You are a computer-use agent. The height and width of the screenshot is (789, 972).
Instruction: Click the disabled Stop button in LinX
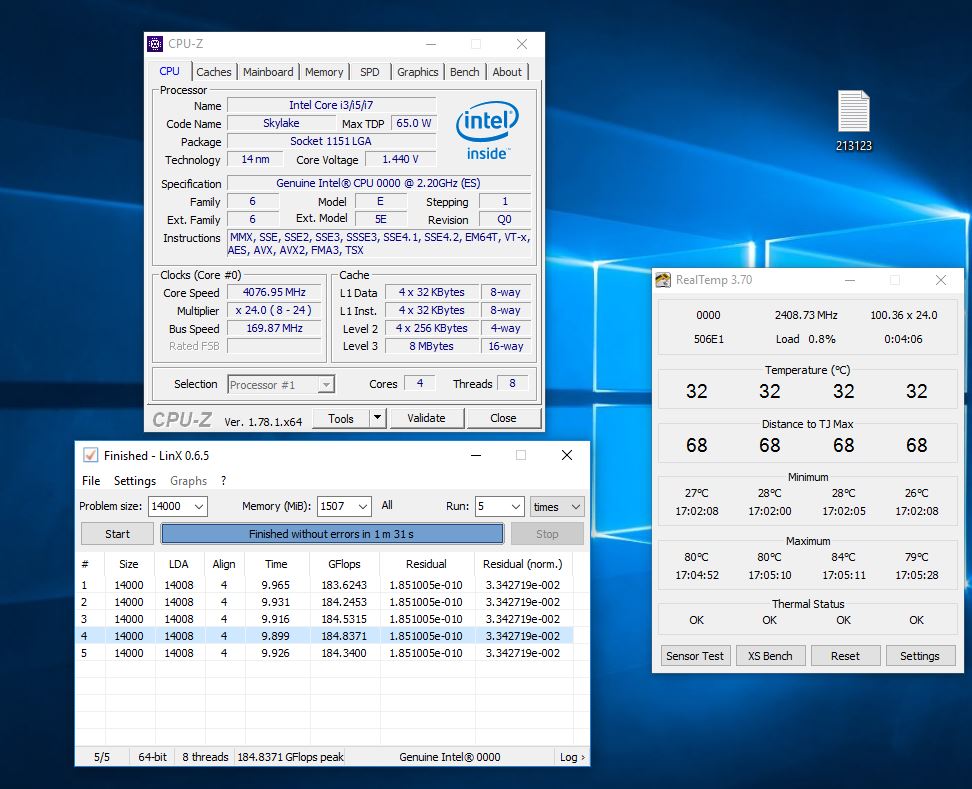click(547, 534)
